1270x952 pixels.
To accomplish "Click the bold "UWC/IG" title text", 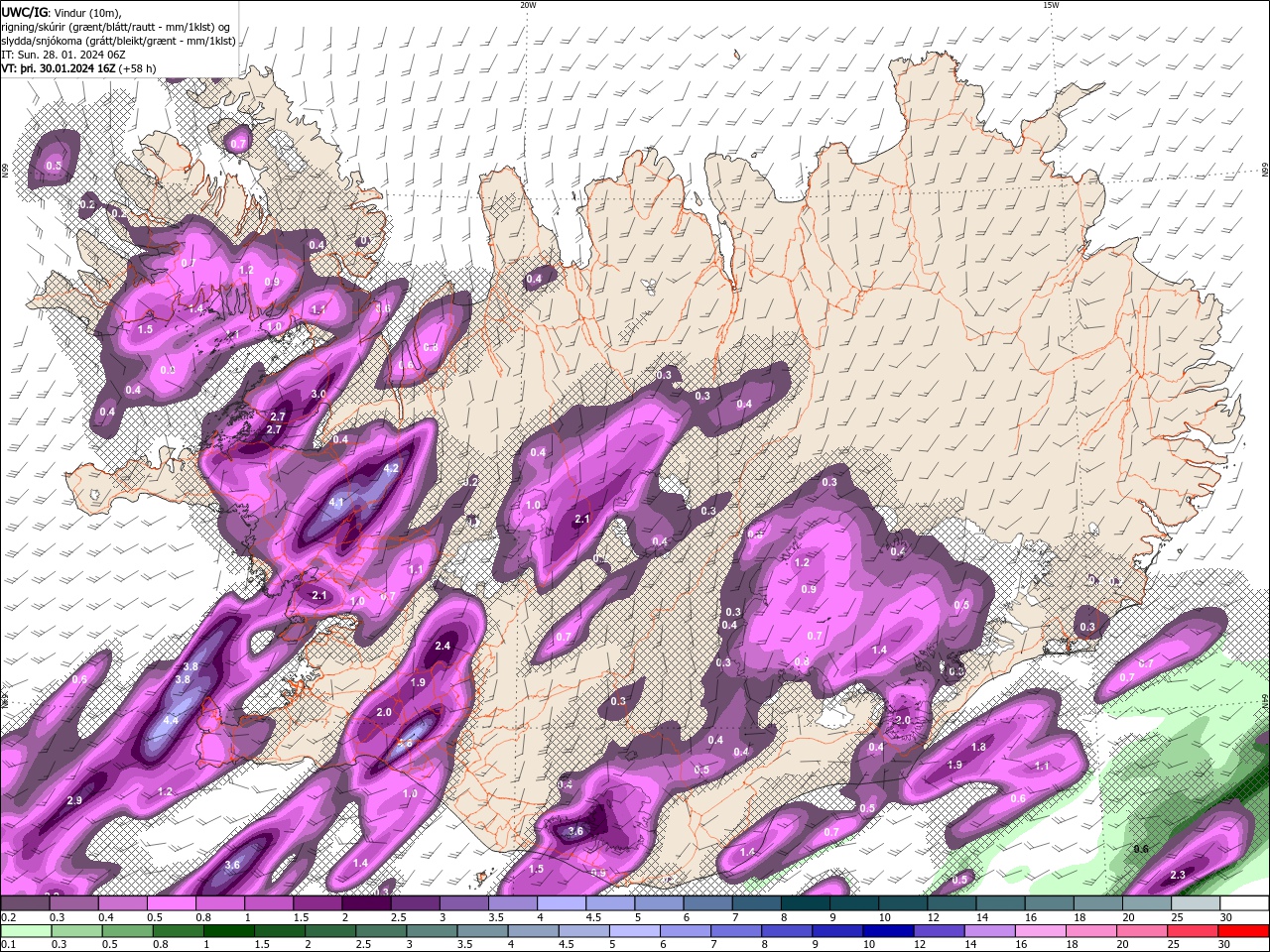I will 23,12.
